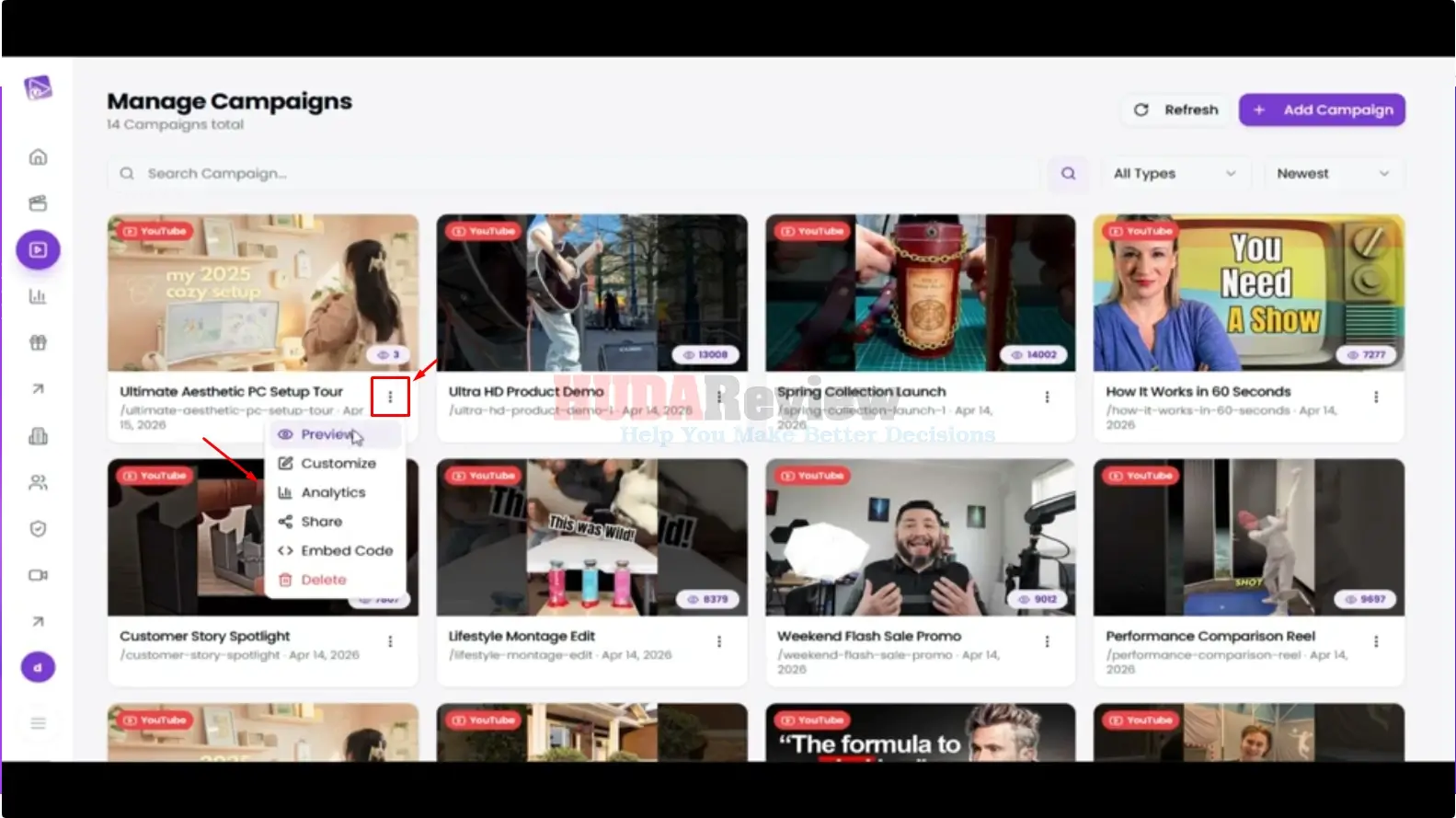Choose Delete from the context menu
The height and width of the screenshot is (818, 1456).
coord(335,580)
